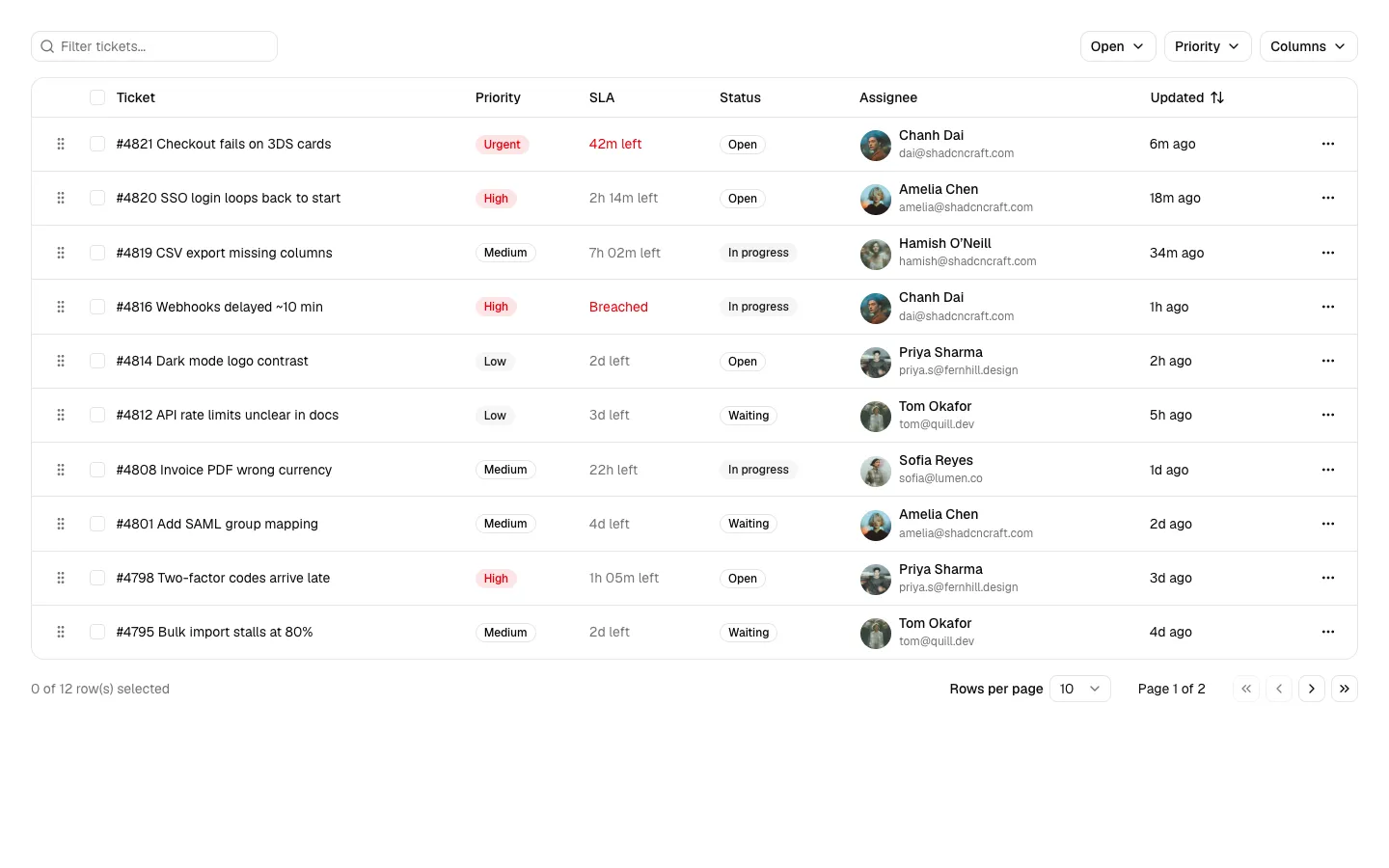Click the SLA column header
1389x868 pixels.
pyautogui.click(x=602, y=97)
